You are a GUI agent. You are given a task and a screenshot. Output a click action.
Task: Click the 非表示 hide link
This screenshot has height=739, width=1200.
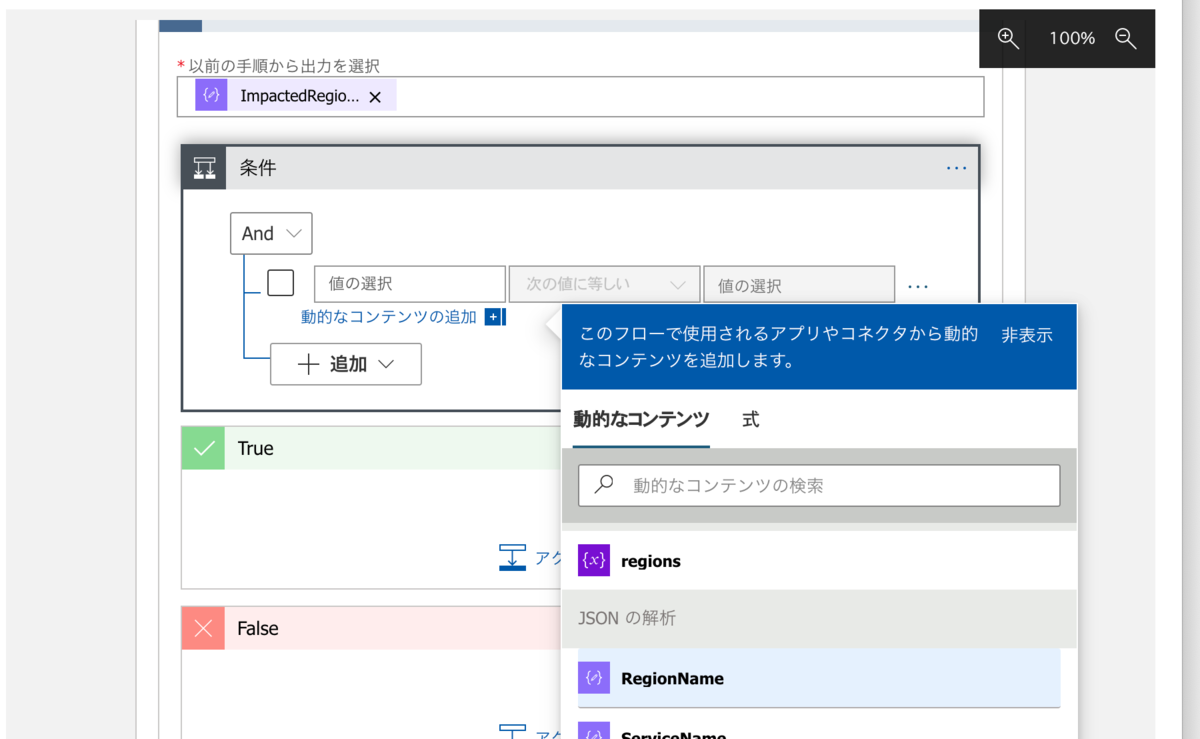tap(1027, 336)
